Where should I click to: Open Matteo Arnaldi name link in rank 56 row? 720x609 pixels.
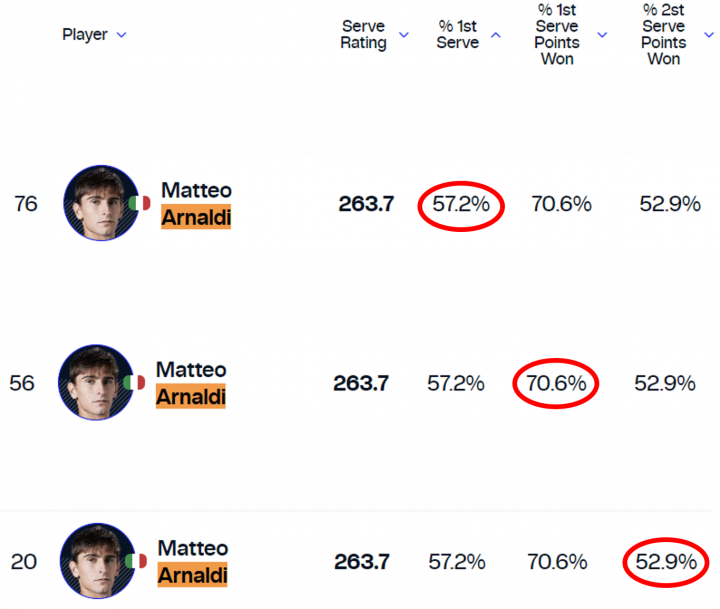tap(191, 383)
